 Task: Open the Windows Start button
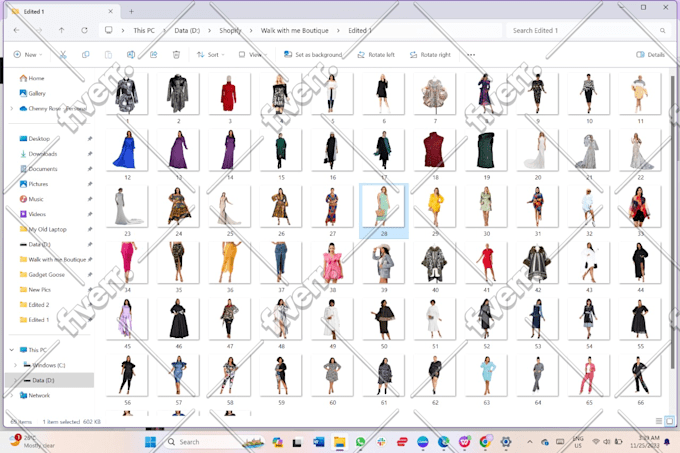pyautogui.click(x=150, y=442)
